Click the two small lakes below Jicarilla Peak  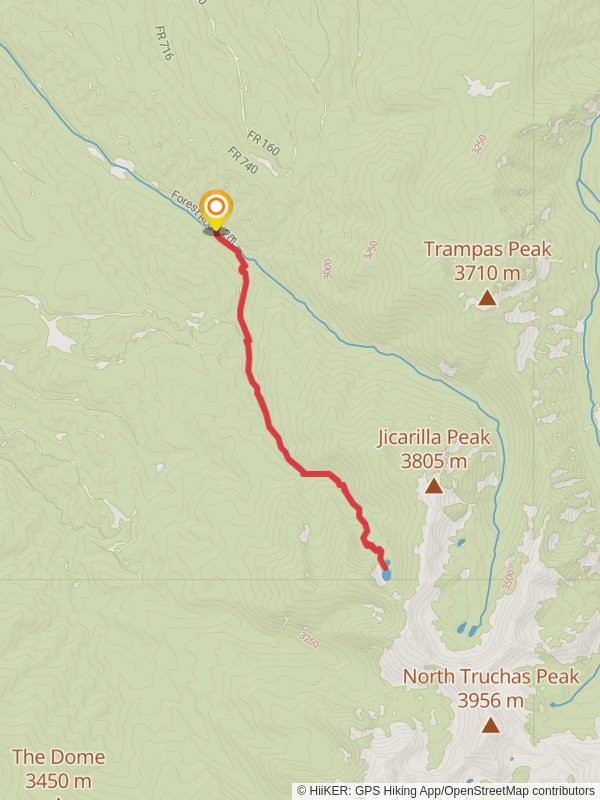point(468,629)
